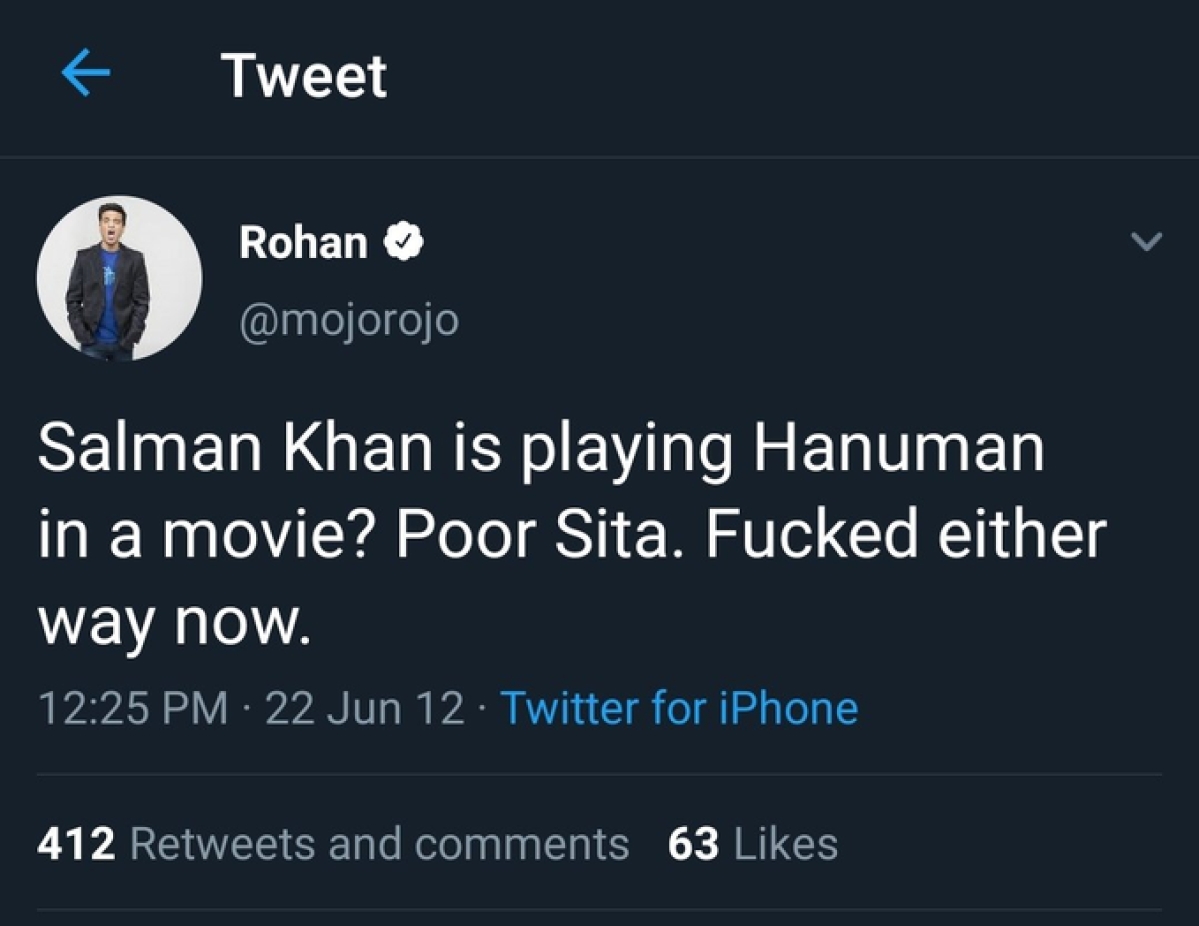Image resolution: width=1199 pixels, height=926 pixels.
Task: Click the tweet's last line "way now."
Action: (x=169, y=620)
